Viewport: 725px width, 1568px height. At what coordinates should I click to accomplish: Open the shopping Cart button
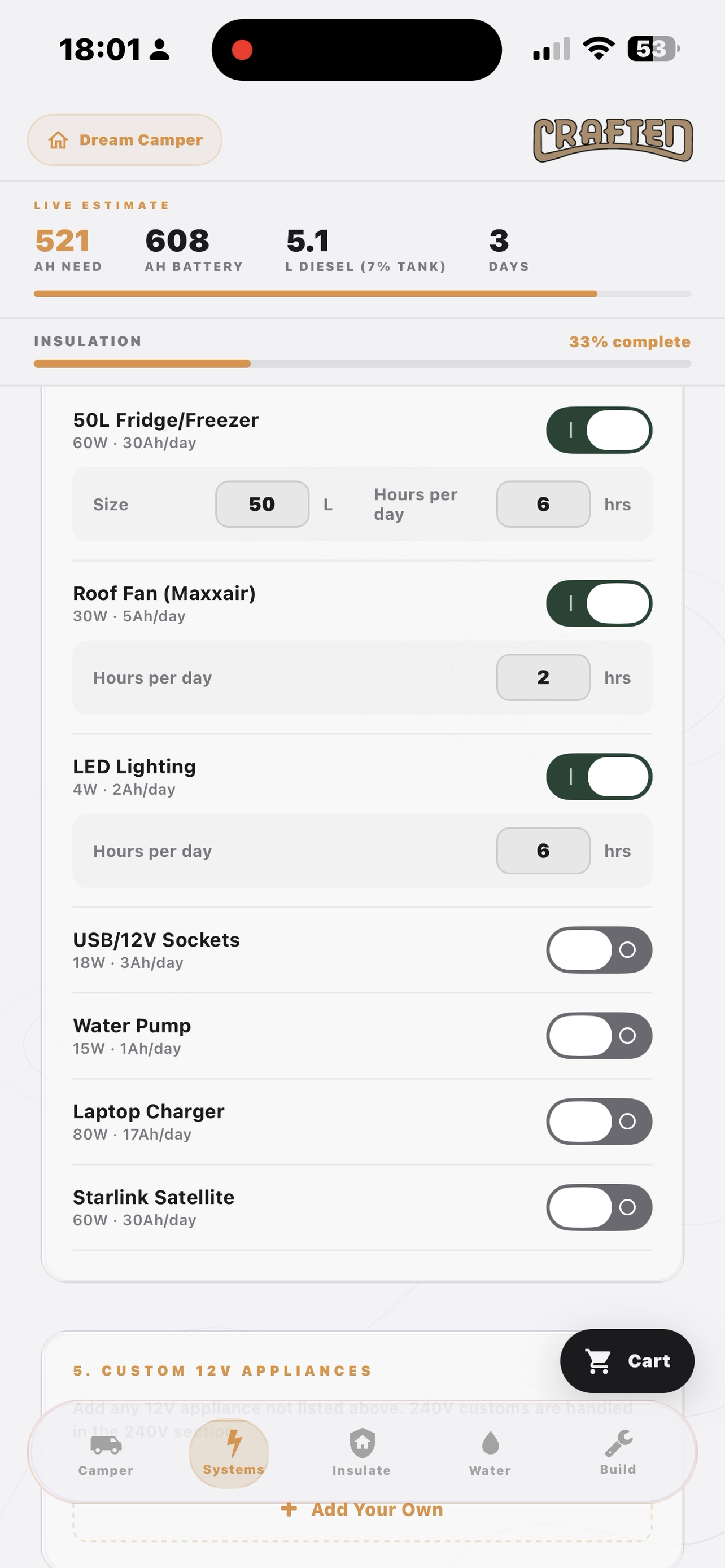627,1360
